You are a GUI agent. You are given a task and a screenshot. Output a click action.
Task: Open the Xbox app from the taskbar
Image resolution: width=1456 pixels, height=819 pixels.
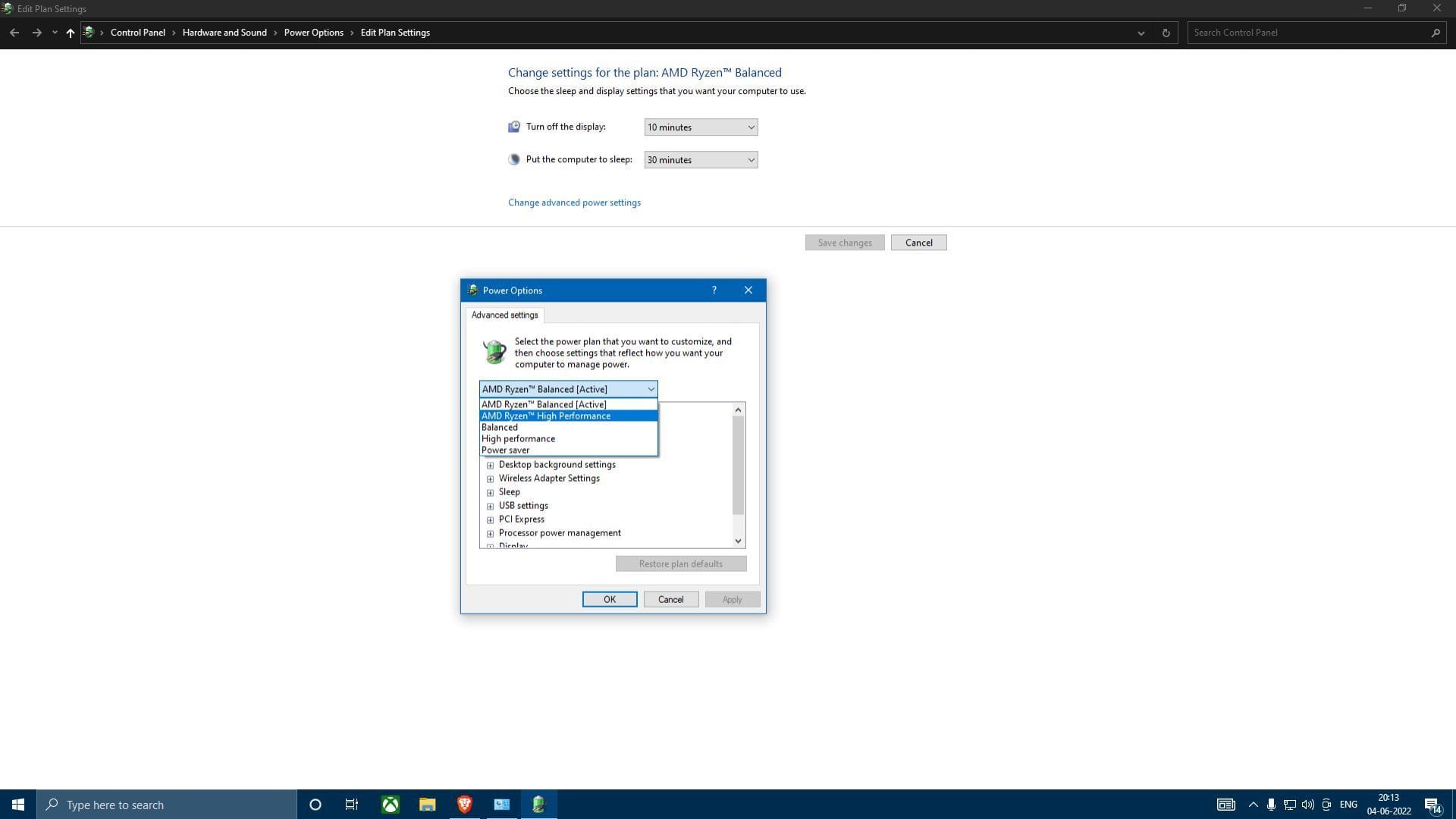point(390,805)
